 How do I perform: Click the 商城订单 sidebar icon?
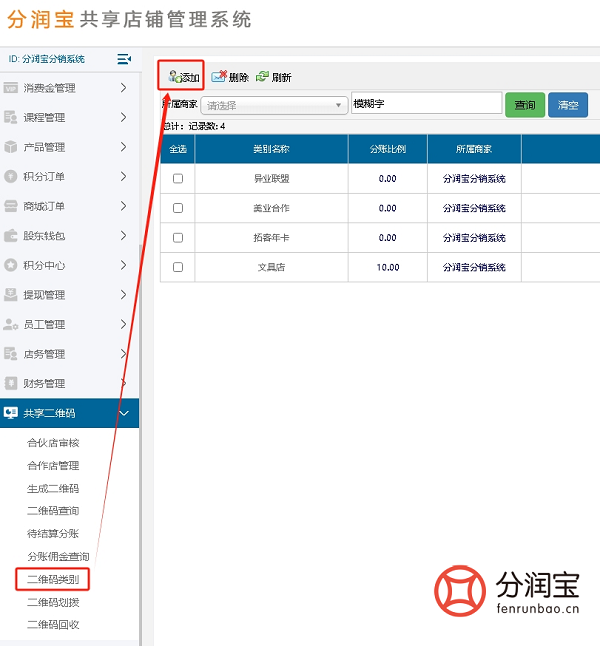click(10, 206)
